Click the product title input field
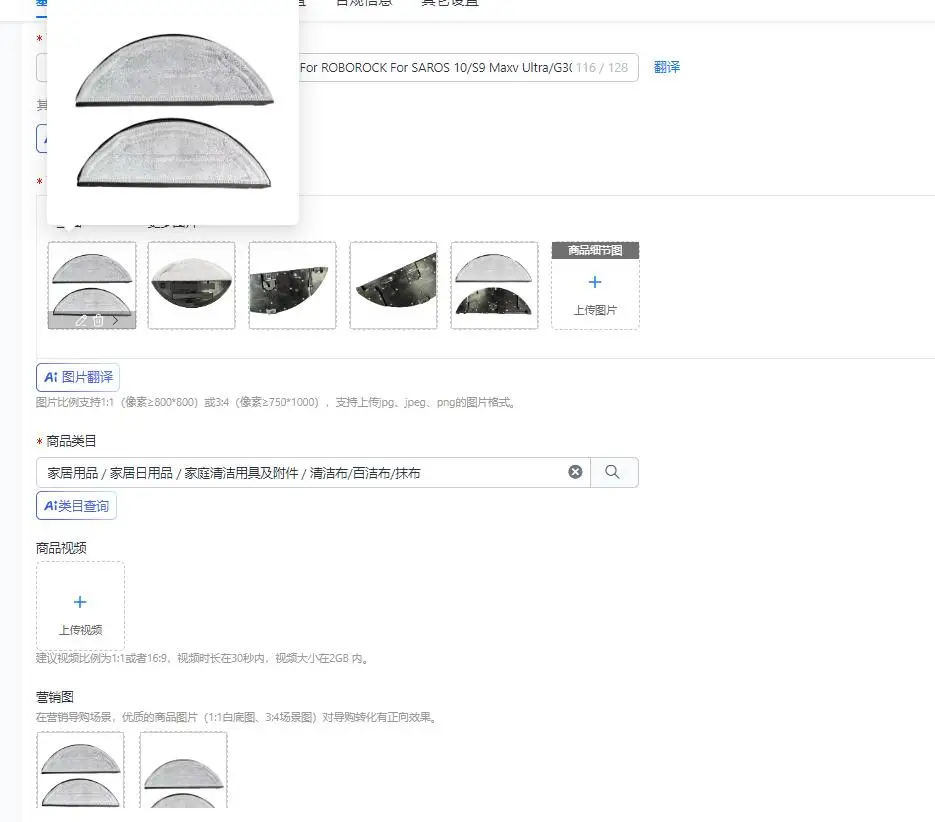The image size is (935, 822). tap(337, 67)
